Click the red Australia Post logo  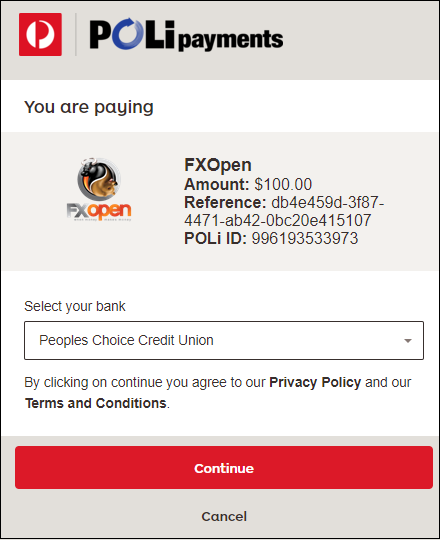pyautogui.click(x=40, y=34)
